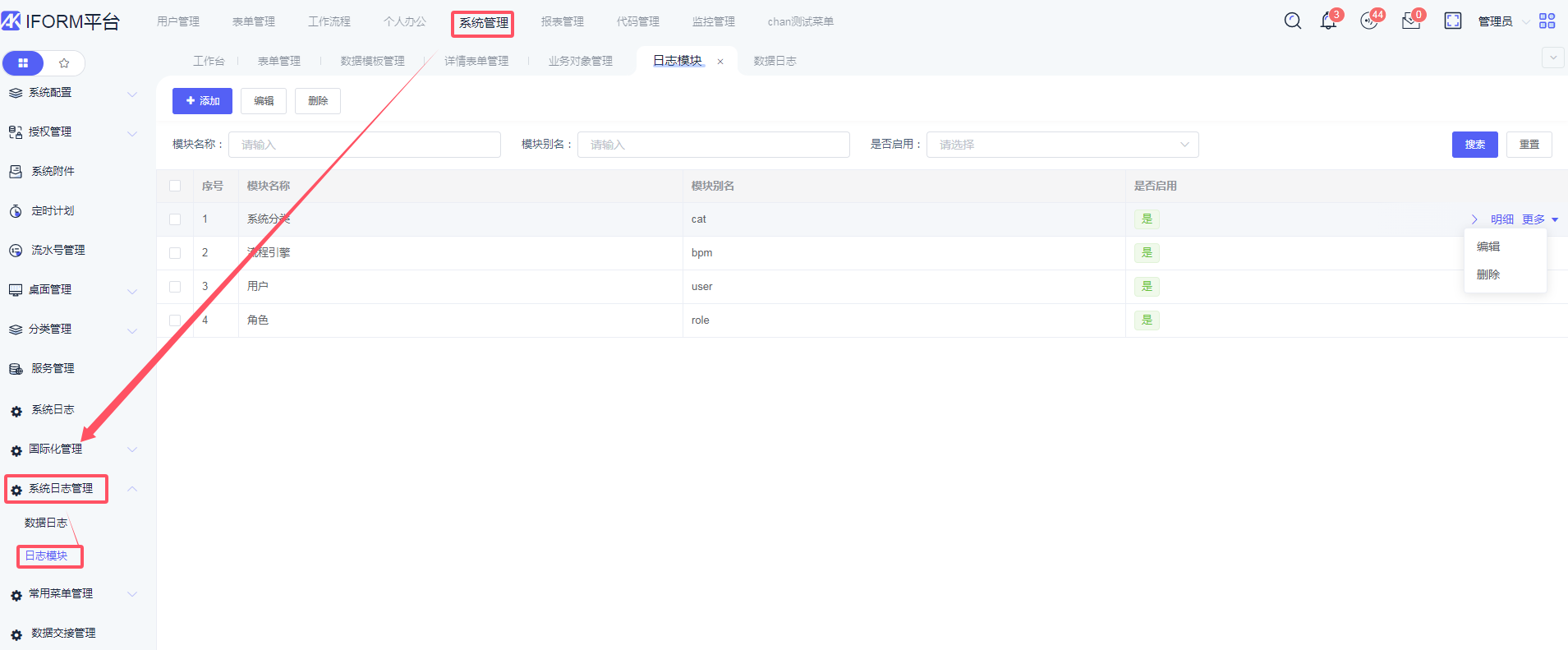This screenshot has width=1568, height=650.
Task: Check the select-all checkbox in table header
Action: pyautogui.click(x=175, y=186)
